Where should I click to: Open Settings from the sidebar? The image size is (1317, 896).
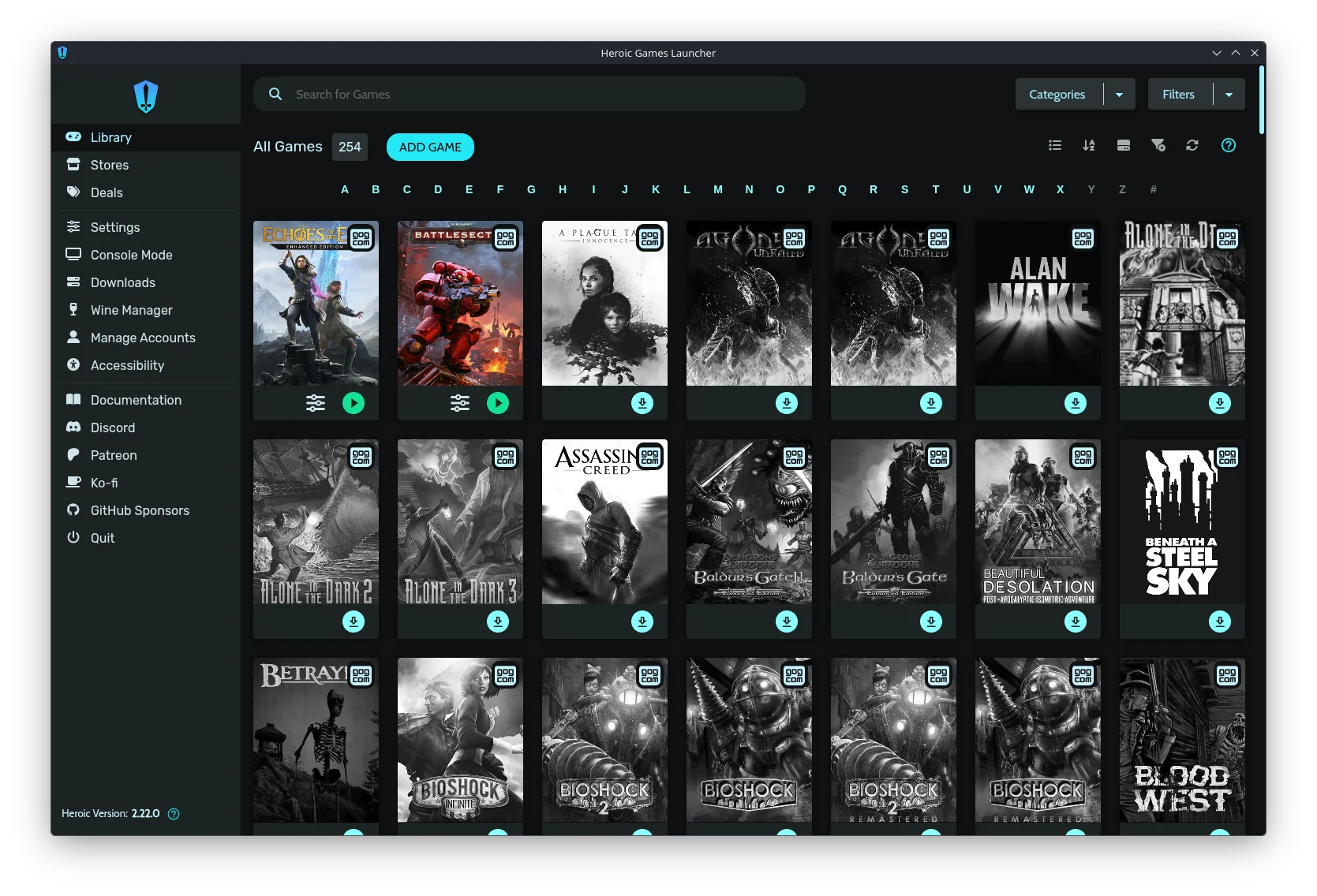[146, 227]
